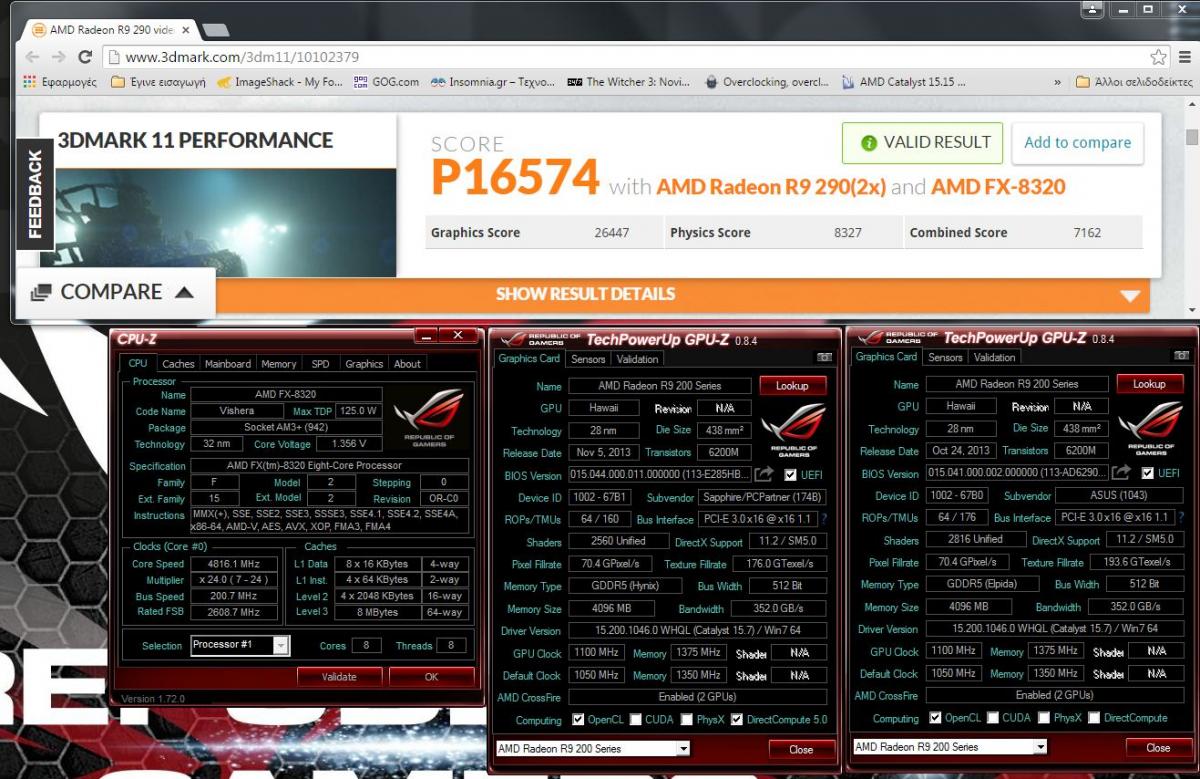Open the About tab in CPU-Z
The width and height of the screenshot is (1200, 779).
tap(407, 364)
